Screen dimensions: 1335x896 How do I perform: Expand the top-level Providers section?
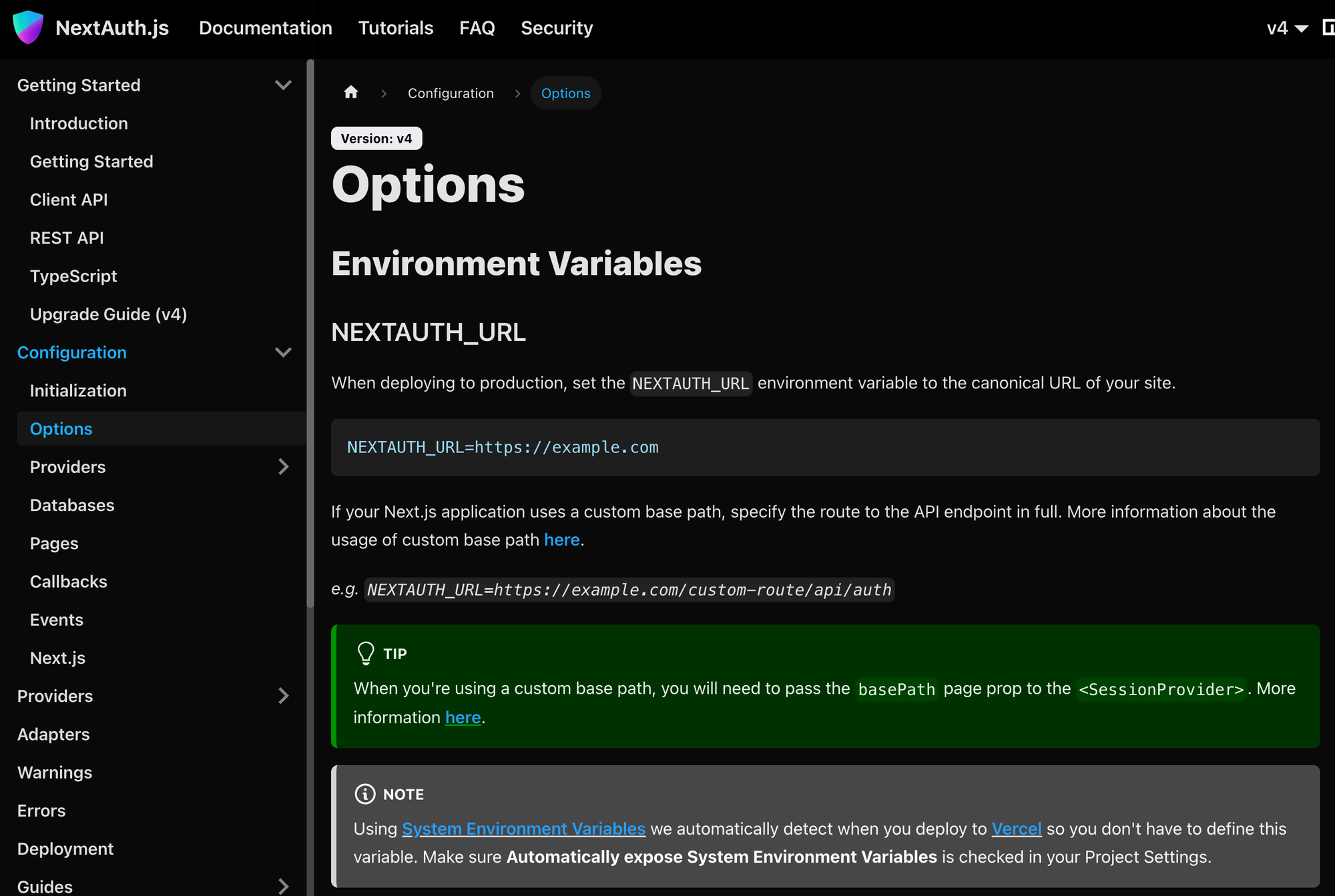point(283,696)
